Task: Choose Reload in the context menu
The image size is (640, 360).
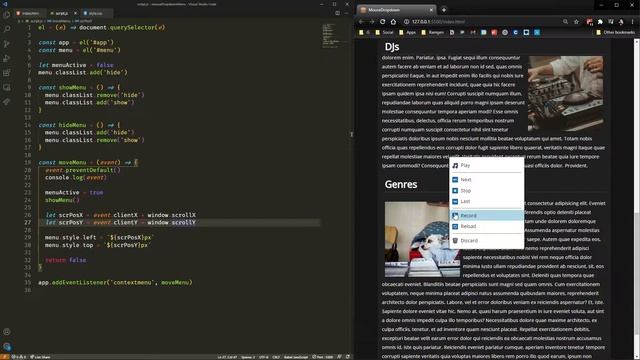Action: pyautogui.click(x=487, y=226)
